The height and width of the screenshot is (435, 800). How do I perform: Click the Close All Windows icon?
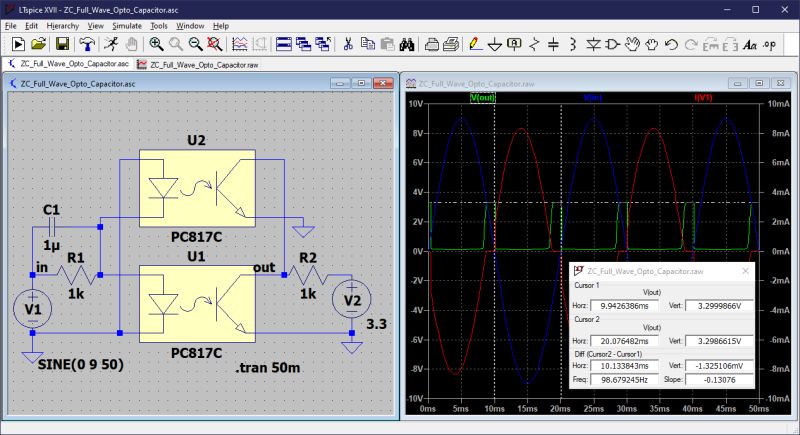322,44
